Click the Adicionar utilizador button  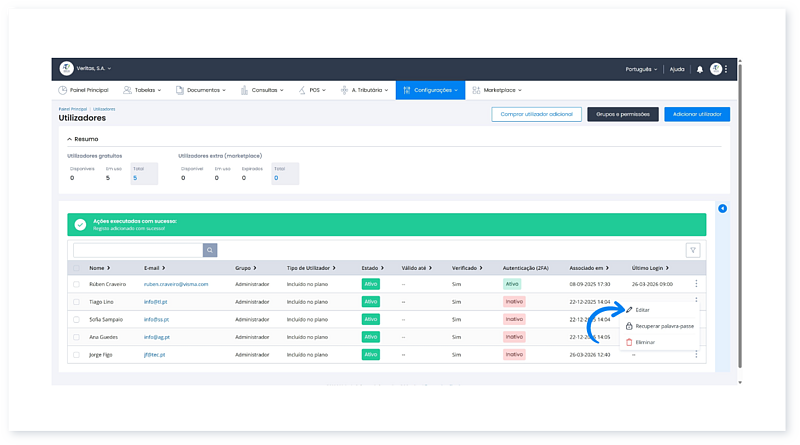click(x=697, y=115)
